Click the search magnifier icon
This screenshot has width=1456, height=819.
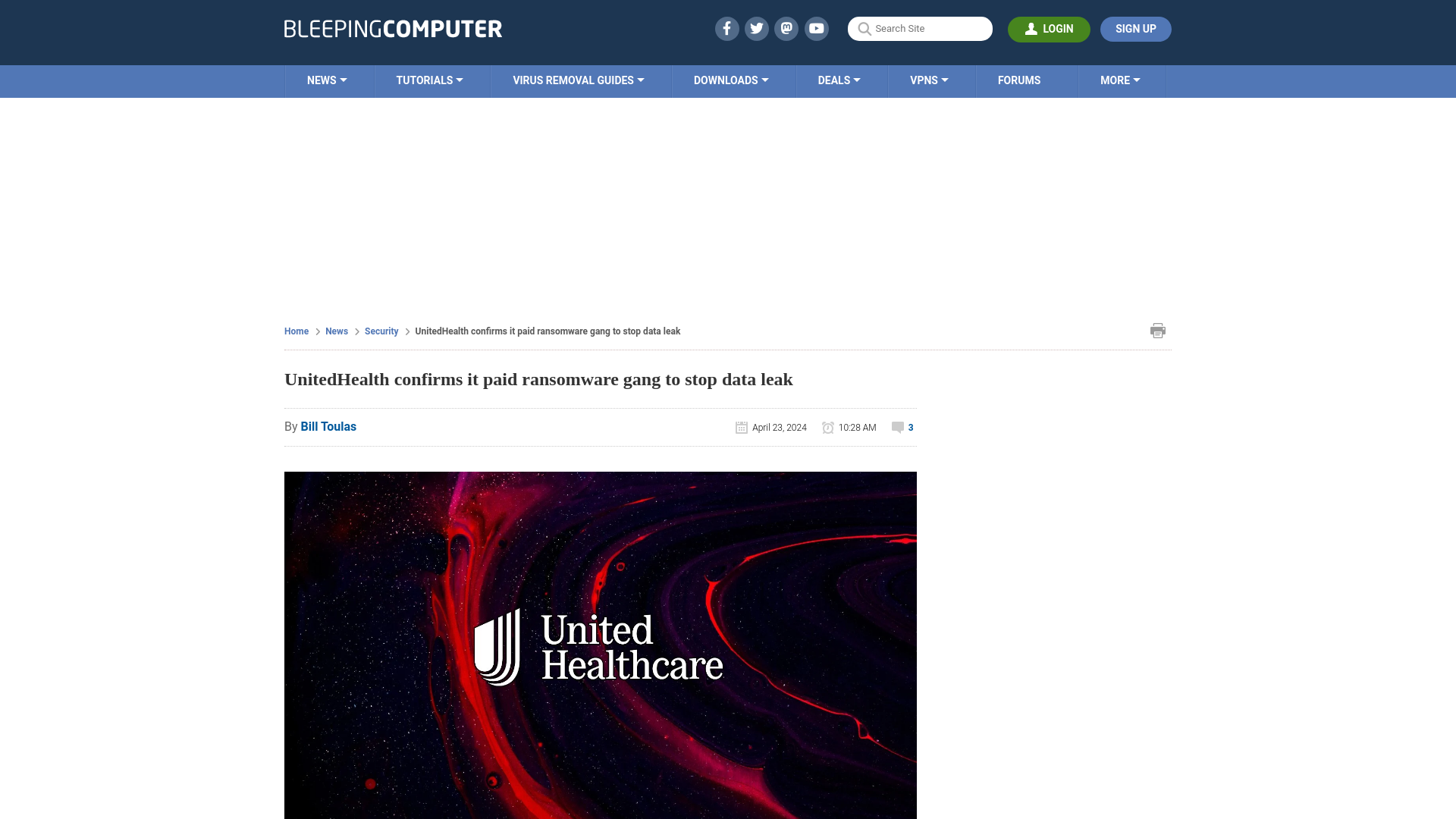click(864, 29)
